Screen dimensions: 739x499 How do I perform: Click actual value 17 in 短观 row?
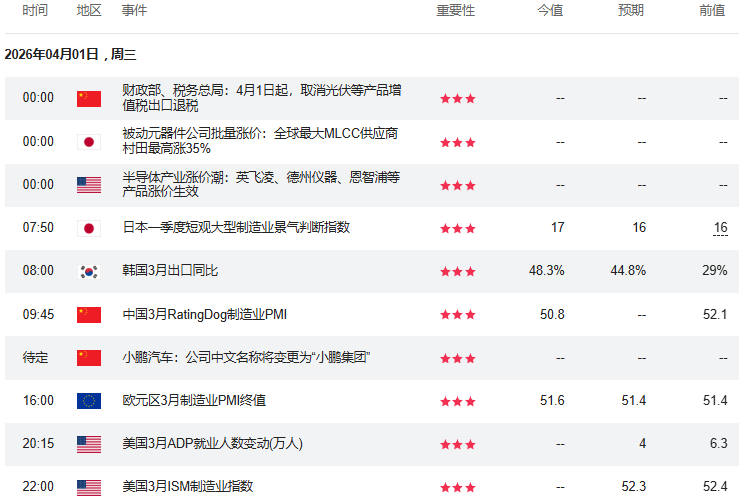point(558,228)
